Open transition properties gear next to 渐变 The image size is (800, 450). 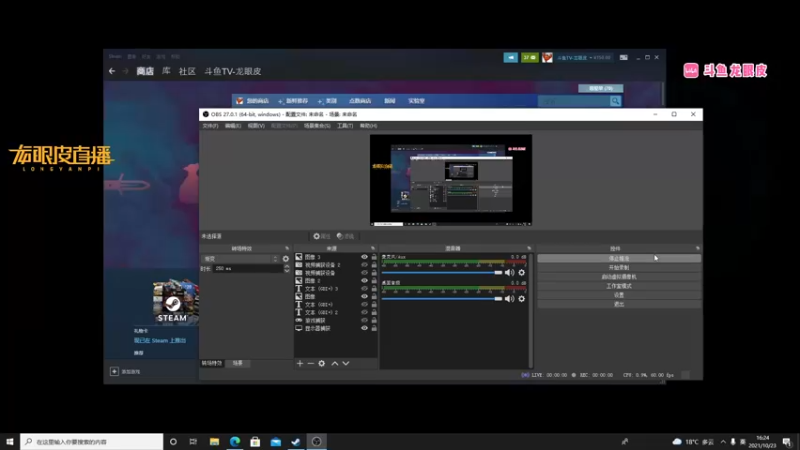pos(286,259)
